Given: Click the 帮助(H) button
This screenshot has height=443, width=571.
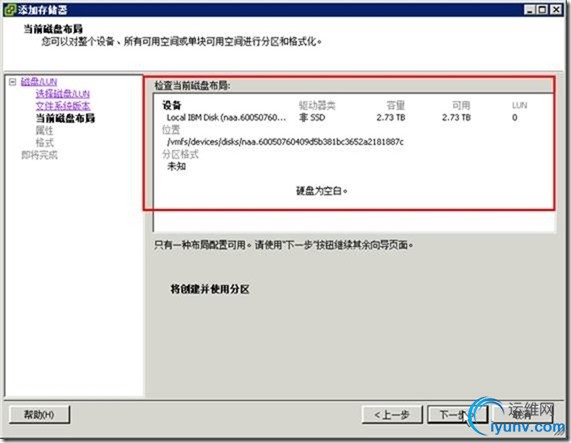Looking at the screenshot, I should pyautogui.click(x=39, y=414).
